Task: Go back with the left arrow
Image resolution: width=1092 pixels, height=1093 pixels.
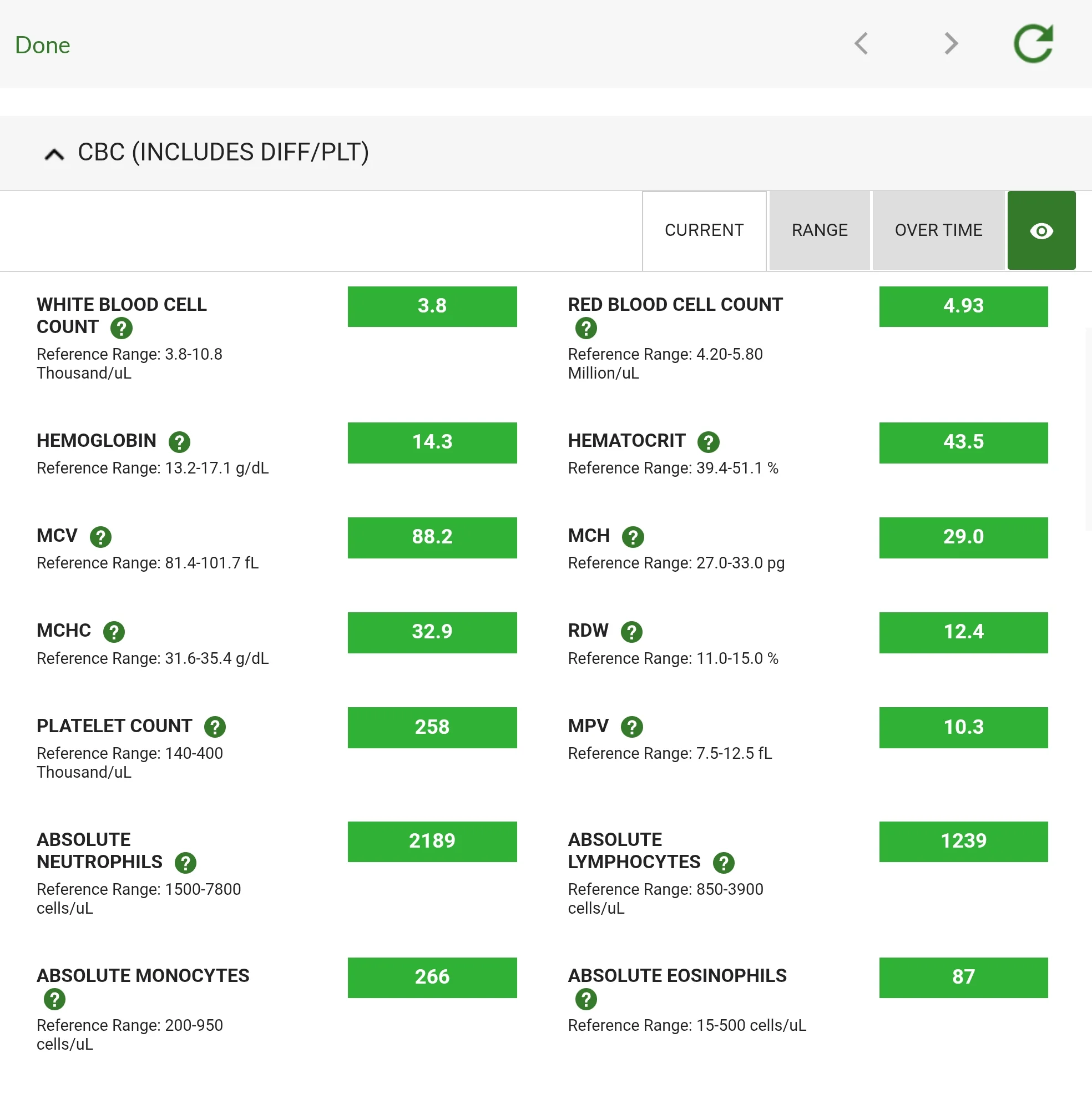Action: point(861,43)
